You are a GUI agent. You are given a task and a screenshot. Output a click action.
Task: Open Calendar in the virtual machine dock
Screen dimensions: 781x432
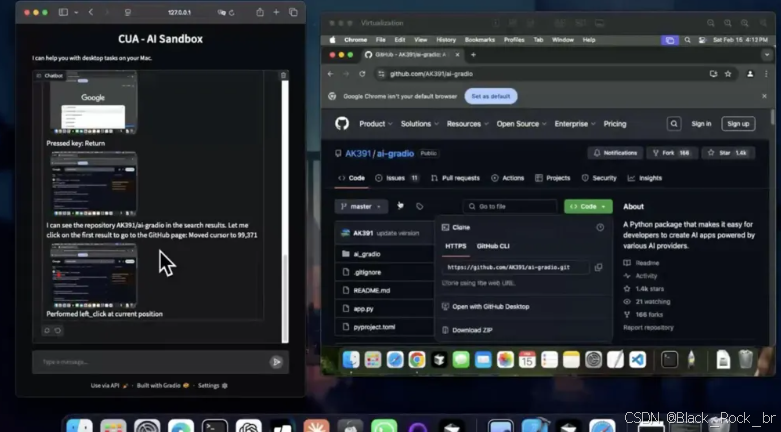click(527, 359)
